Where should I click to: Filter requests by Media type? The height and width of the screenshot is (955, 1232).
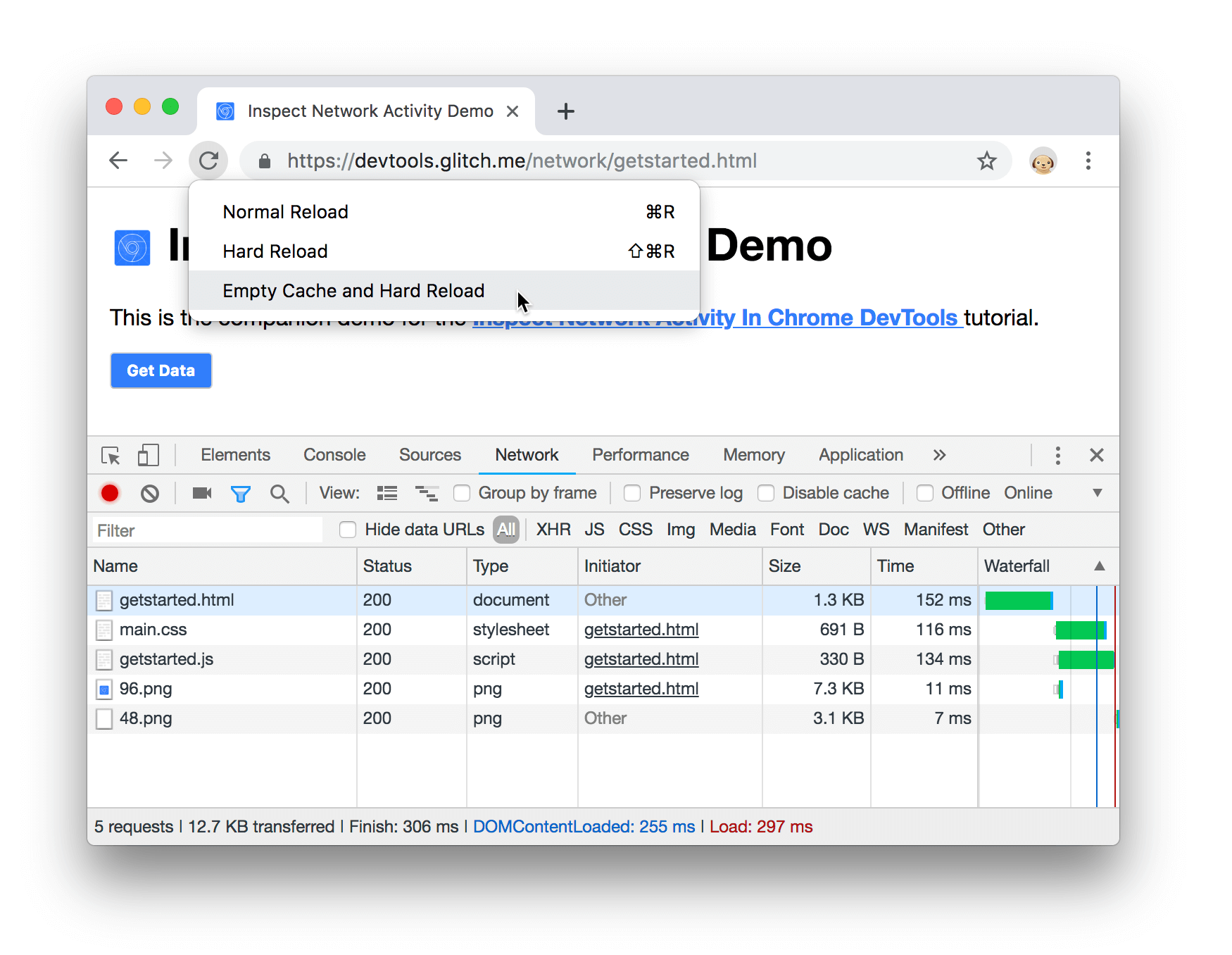coord(732,530)
